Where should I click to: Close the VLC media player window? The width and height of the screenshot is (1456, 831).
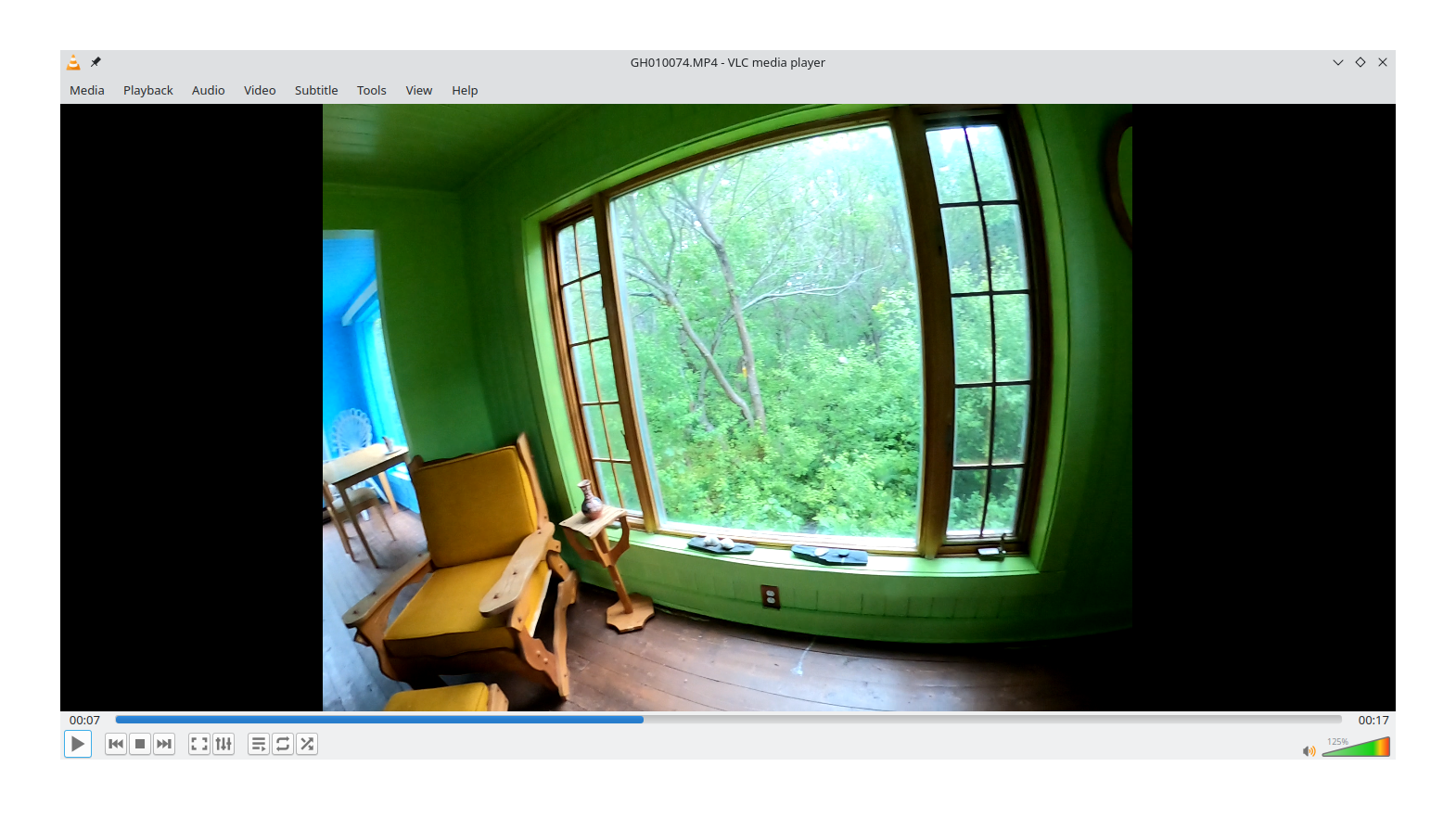point(1383,62)
